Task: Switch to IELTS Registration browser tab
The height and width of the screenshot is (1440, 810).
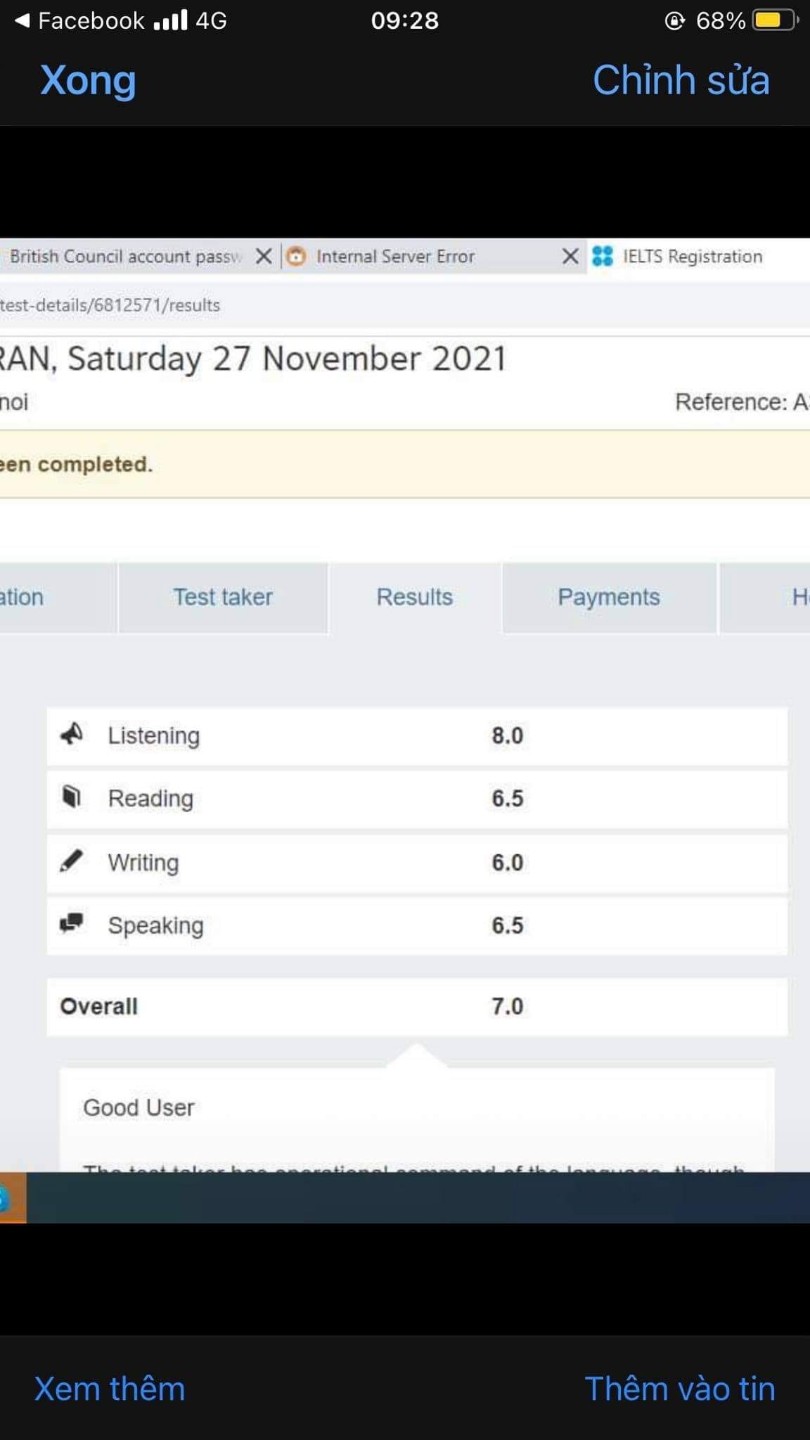Action: (692, 257)
